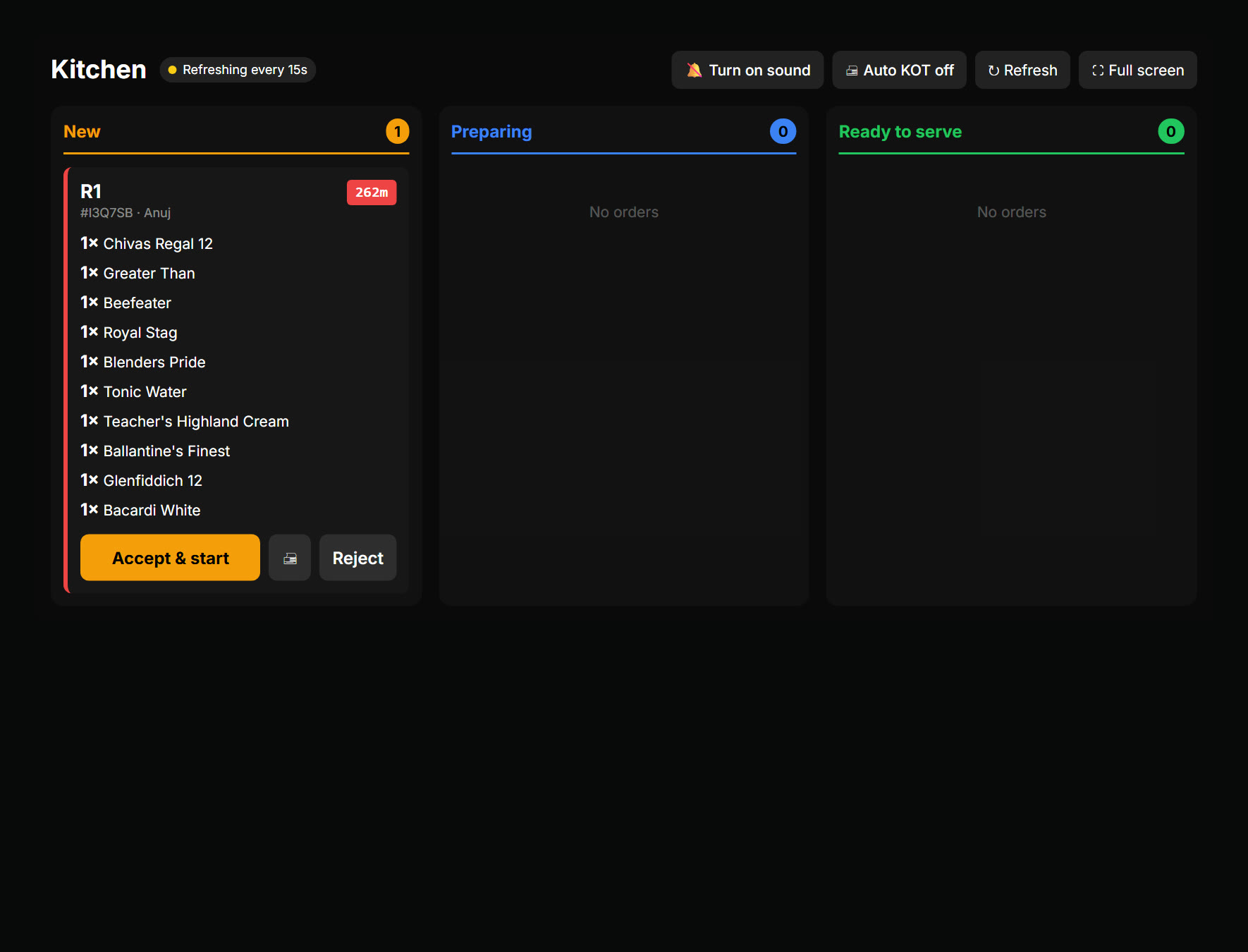Click the Refreshing every 15s status pill
The height and width of the screenshot is (952, 1248).
click(238, 70)
